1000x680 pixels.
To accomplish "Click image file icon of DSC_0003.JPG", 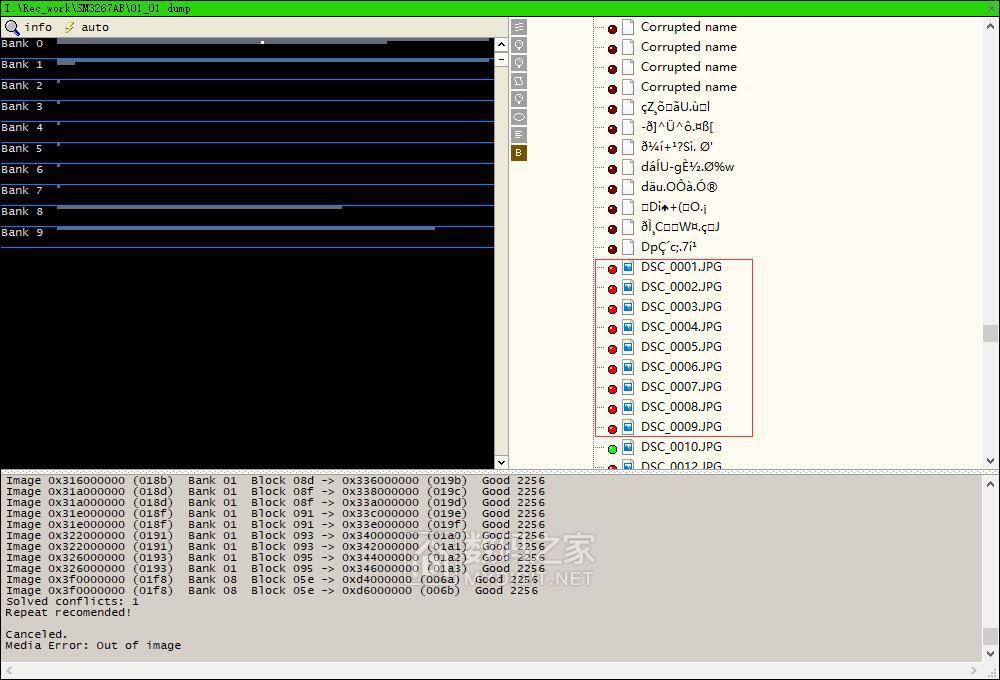I will point(628,307).
